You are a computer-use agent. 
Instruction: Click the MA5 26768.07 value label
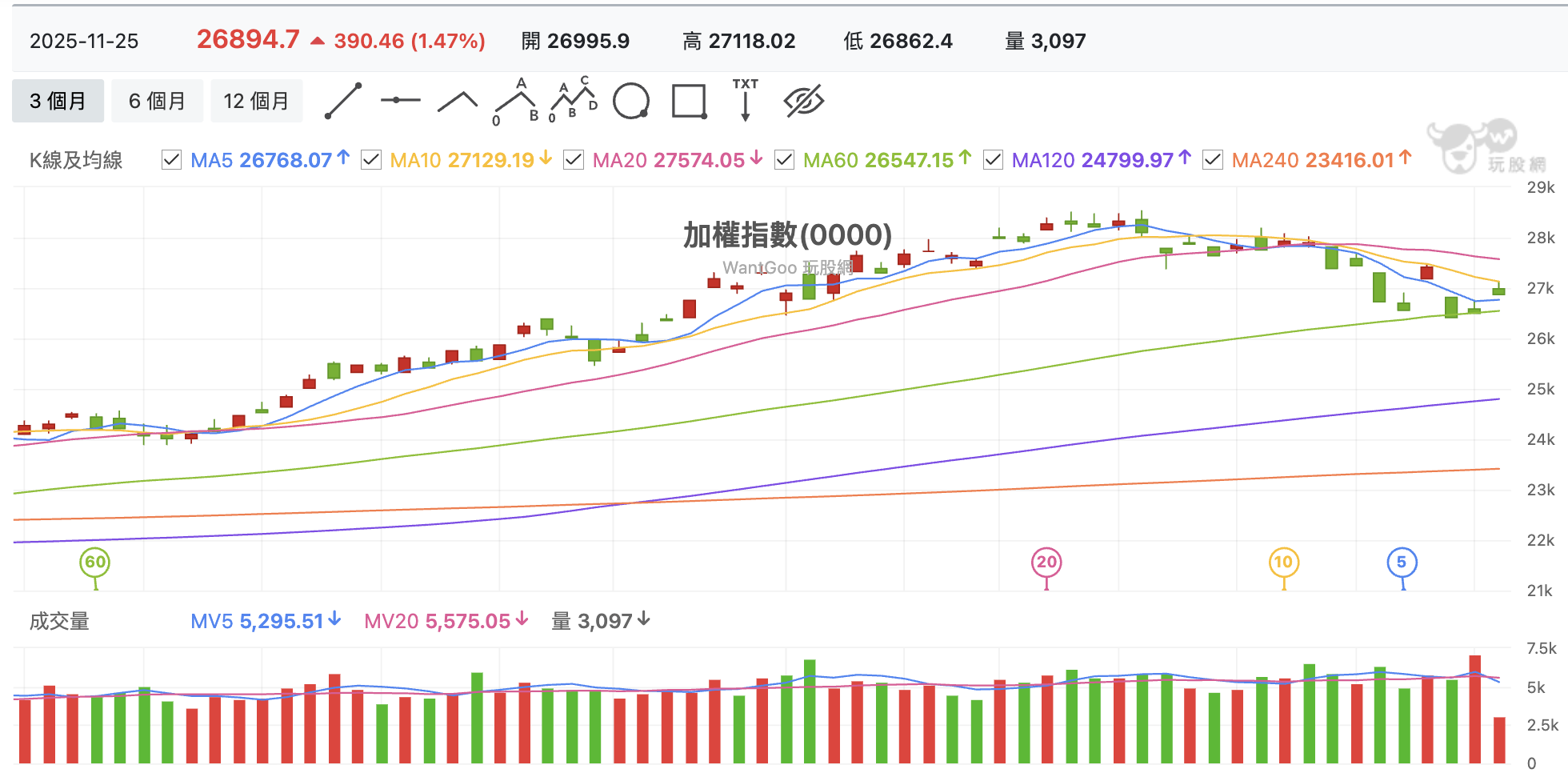(x=270, y=160)
